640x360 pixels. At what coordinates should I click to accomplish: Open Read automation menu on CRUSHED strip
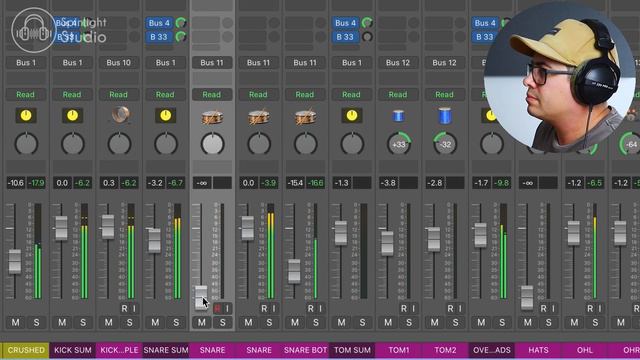click(x=25, y=95)
